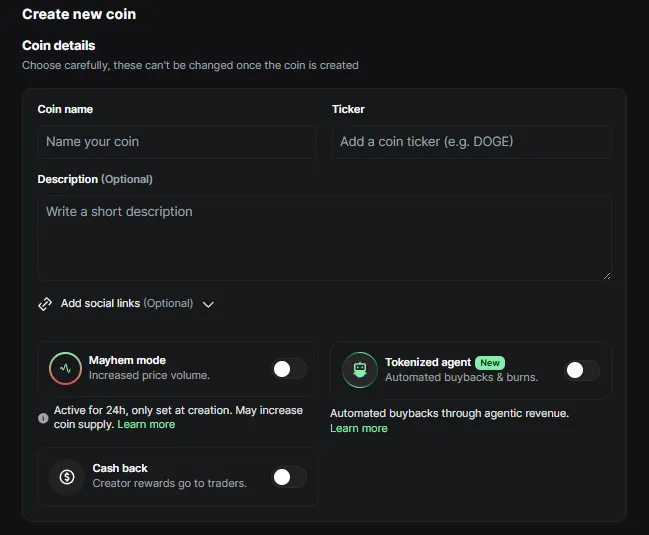The width and height of the screenshot is (649, 535).
Task: Click the green New badge
Action: (489, 362)
